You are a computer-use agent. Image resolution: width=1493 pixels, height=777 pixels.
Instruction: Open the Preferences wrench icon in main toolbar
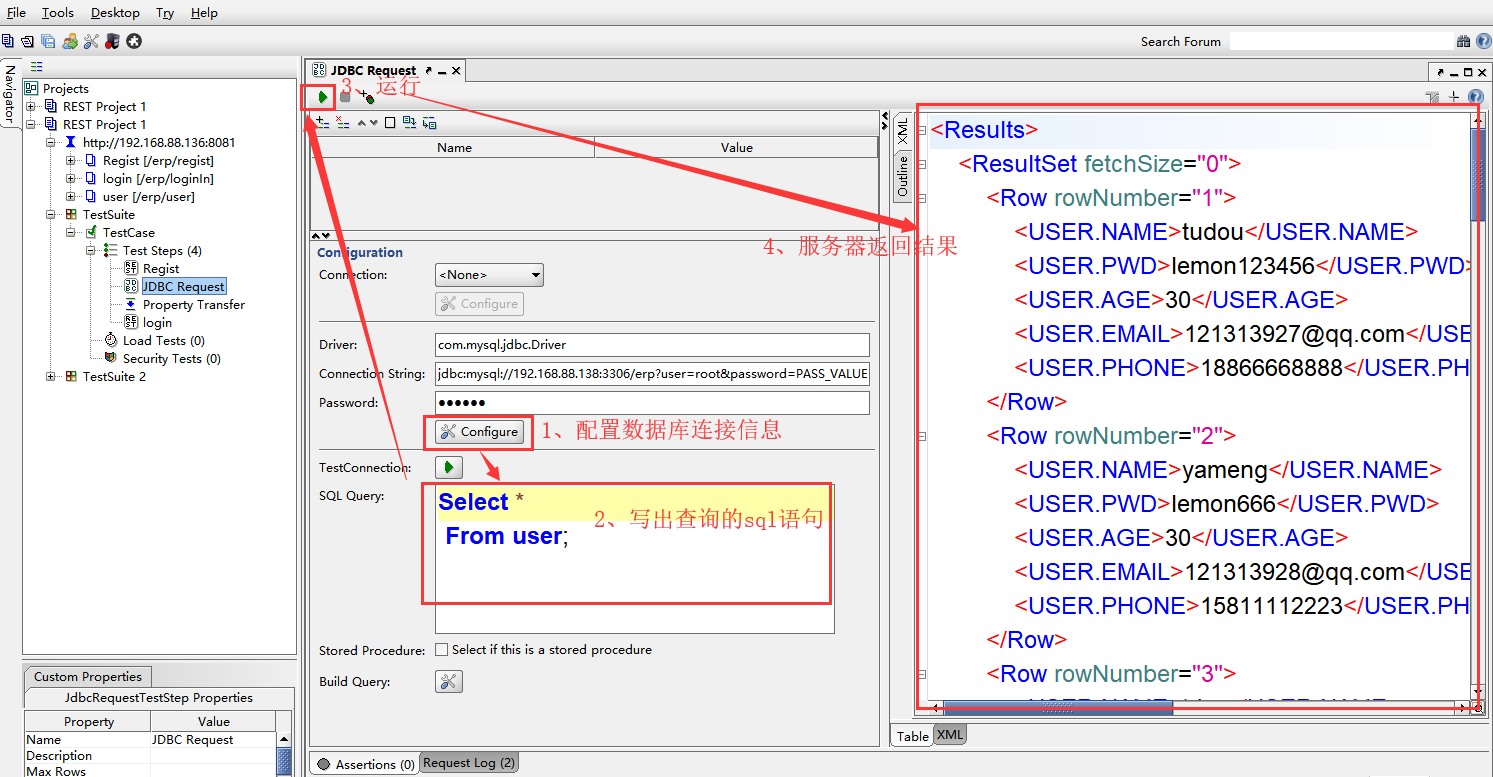pos(91,41)
